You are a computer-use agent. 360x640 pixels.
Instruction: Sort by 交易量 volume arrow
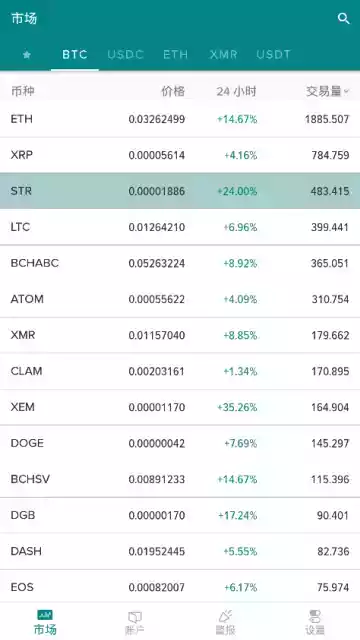click(347, 92)
